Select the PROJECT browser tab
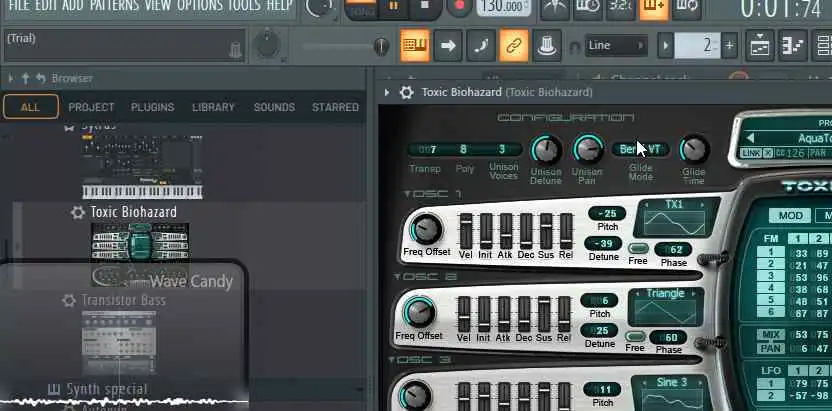 coord(91,107)
